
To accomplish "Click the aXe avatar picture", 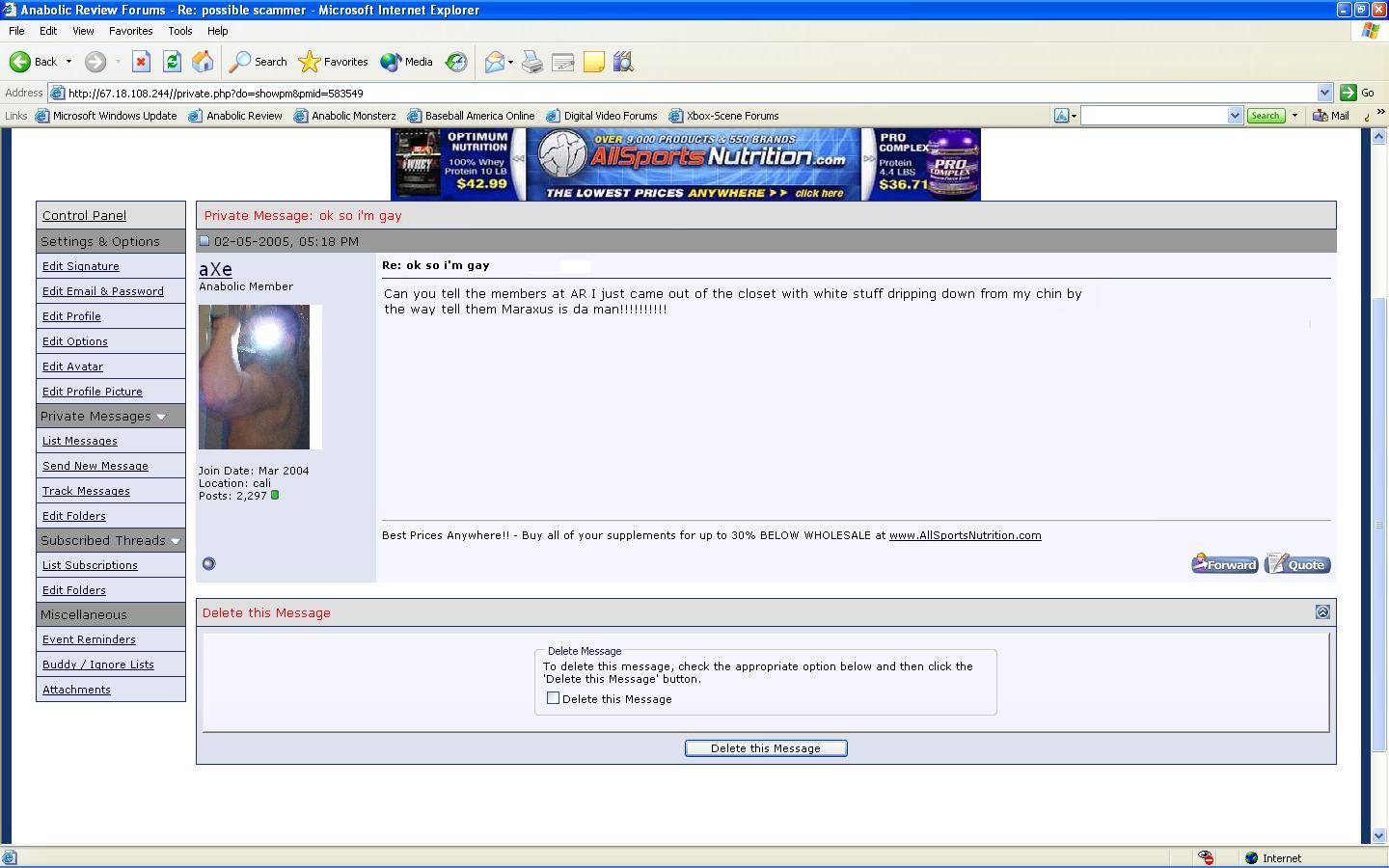I will click(255, 376).
